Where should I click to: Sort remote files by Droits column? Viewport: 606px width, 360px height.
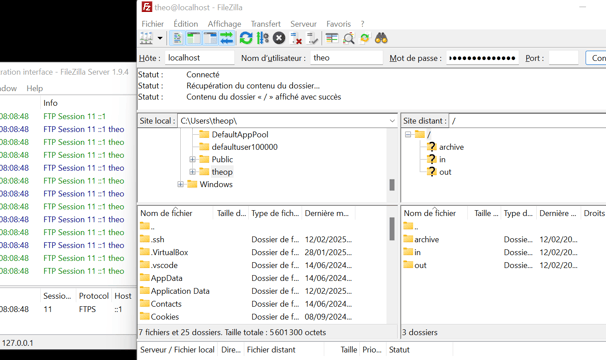click(594, 213)
